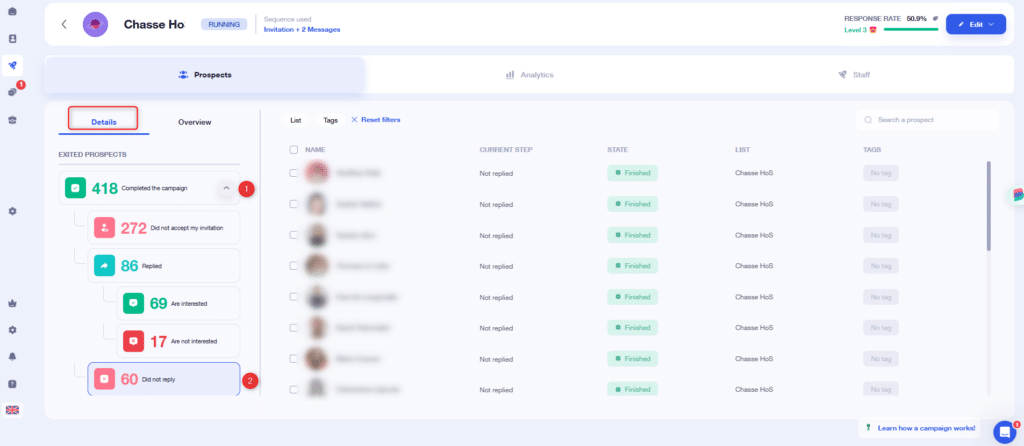Click the No tag chip in the first row
Screen dimensions: 1024x446
pos(881,173)
